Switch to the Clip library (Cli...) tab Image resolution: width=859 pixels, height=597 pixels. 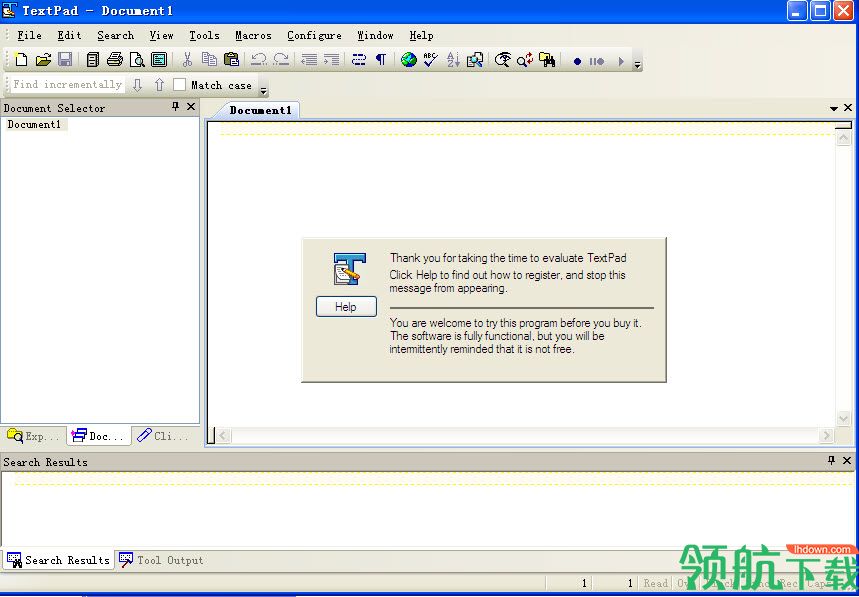tap(164, 436)
